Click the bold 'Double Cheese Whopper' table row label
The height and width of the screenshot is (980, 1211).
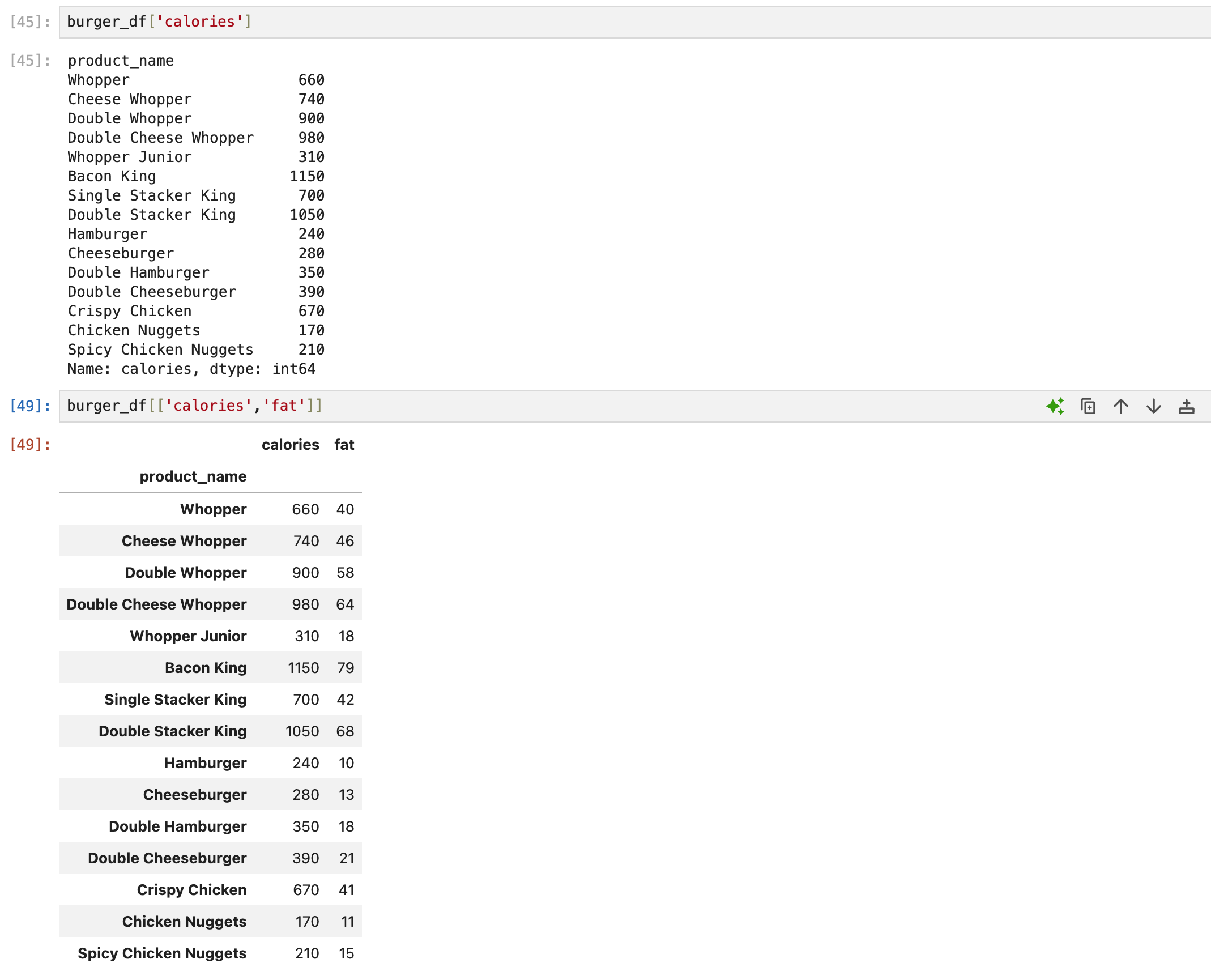pos(157,604)
